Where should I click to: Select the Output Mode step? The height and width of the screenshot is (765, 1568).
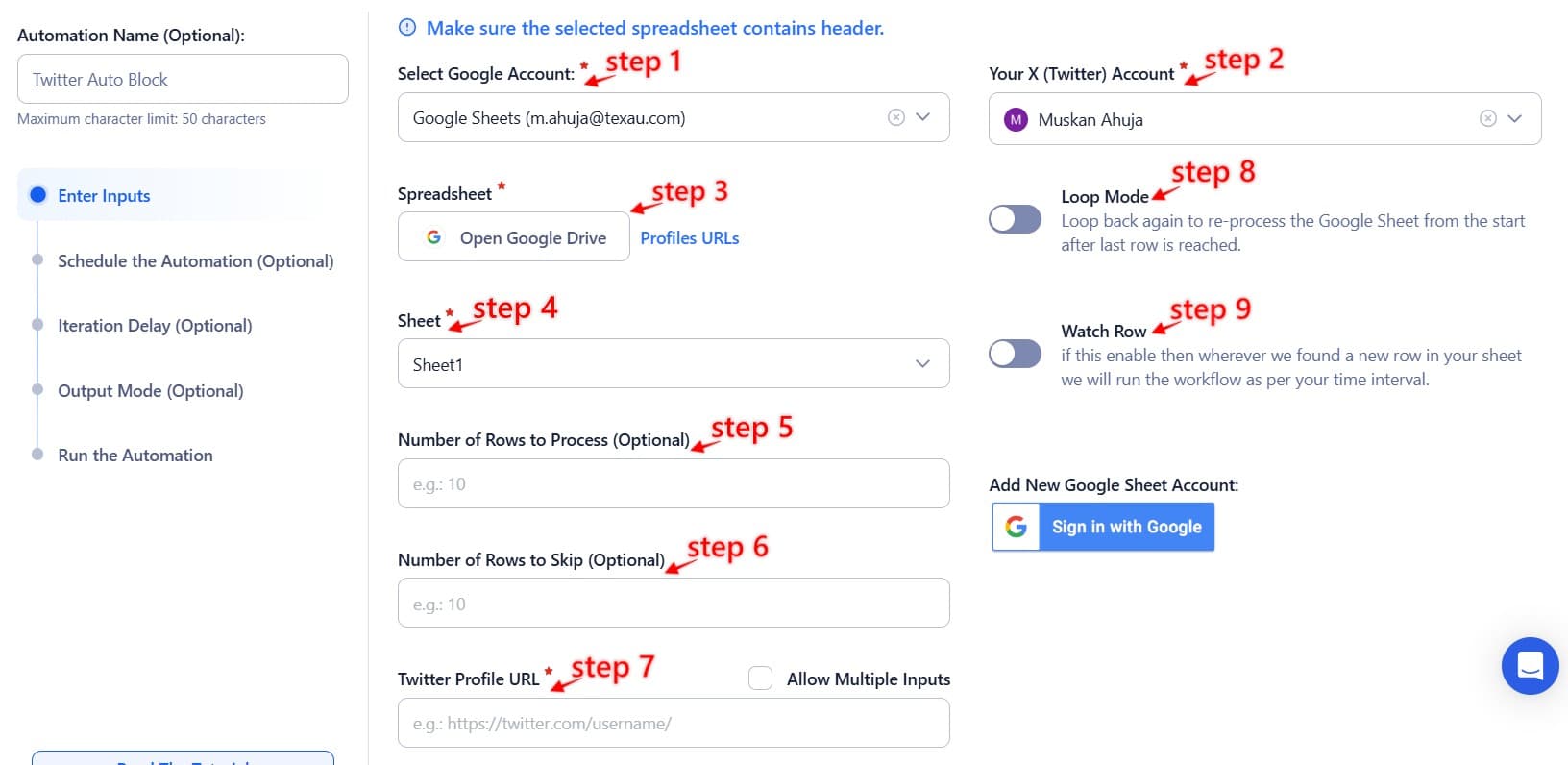(151, 390)
